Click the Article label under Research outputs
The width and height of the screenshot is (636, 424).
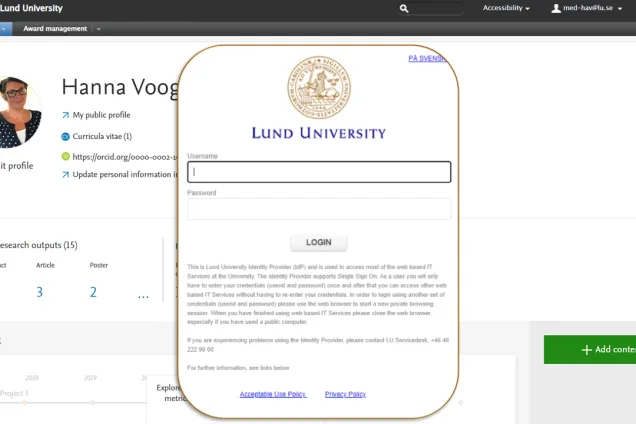tap(45, 265)
